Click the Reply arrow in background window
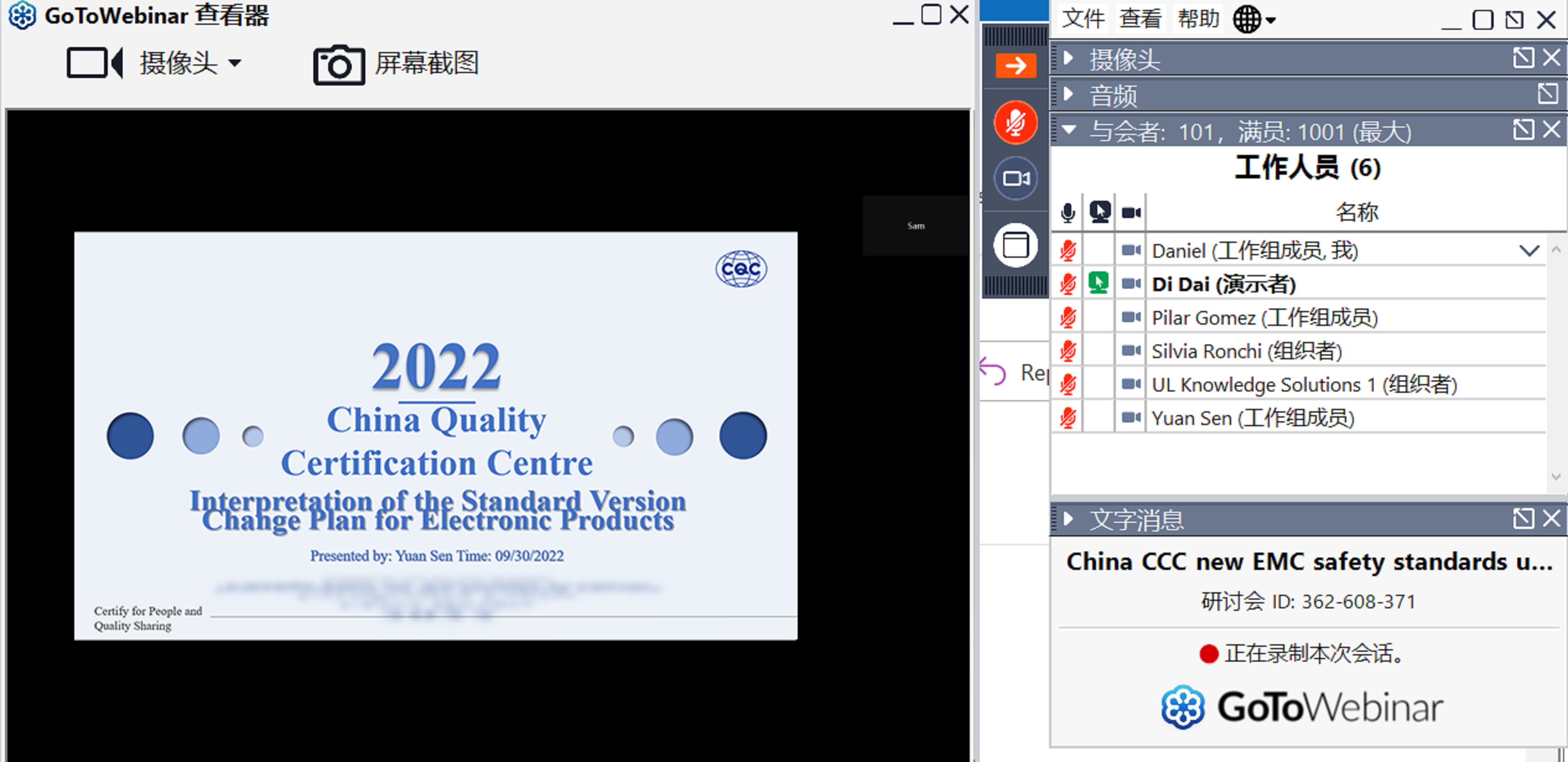The image size is (1568, 762). (993, 371)
